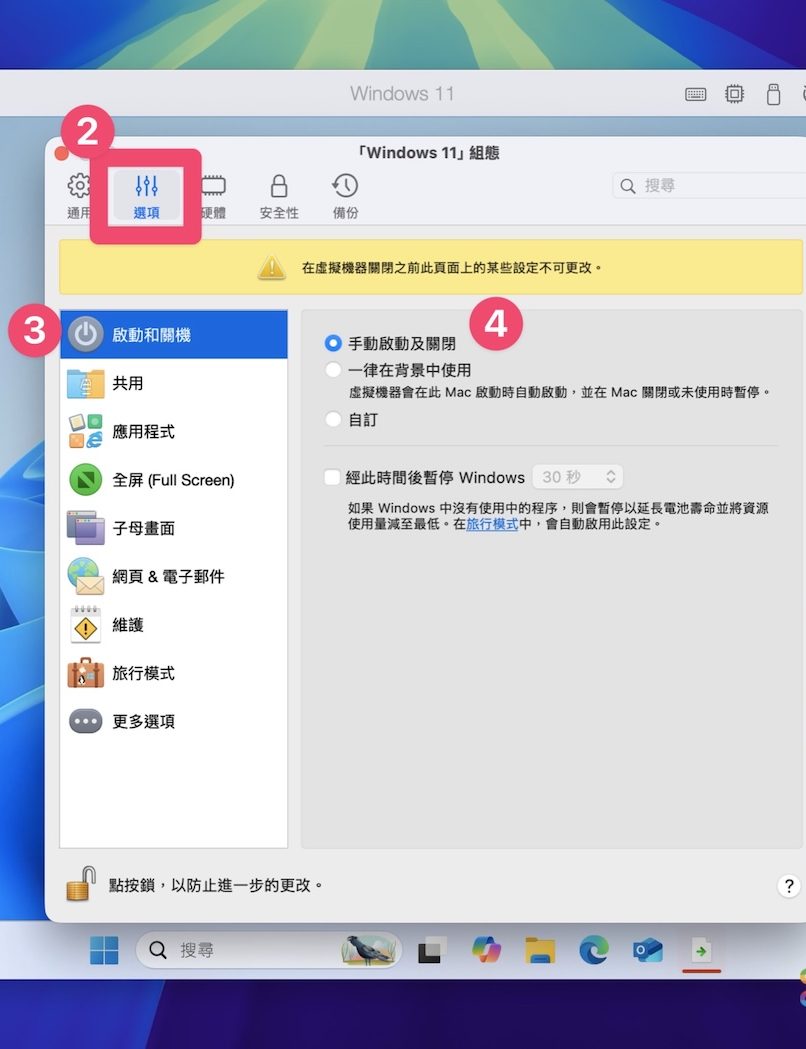This screenshot has height=1049, width=806.
Task: Open the 維護 maintenance settings
Action: pyautogui.click(x=127, y=625)
